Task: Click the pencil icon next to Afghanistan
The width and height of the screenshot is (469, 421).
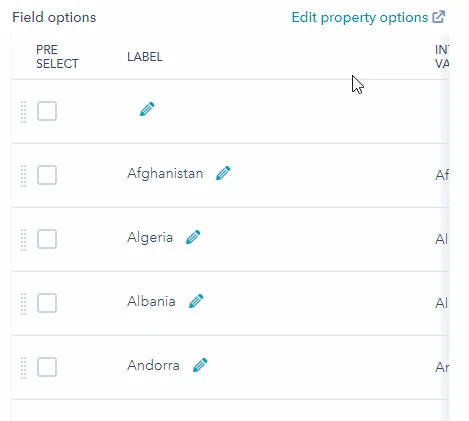Action: point(223,173)
